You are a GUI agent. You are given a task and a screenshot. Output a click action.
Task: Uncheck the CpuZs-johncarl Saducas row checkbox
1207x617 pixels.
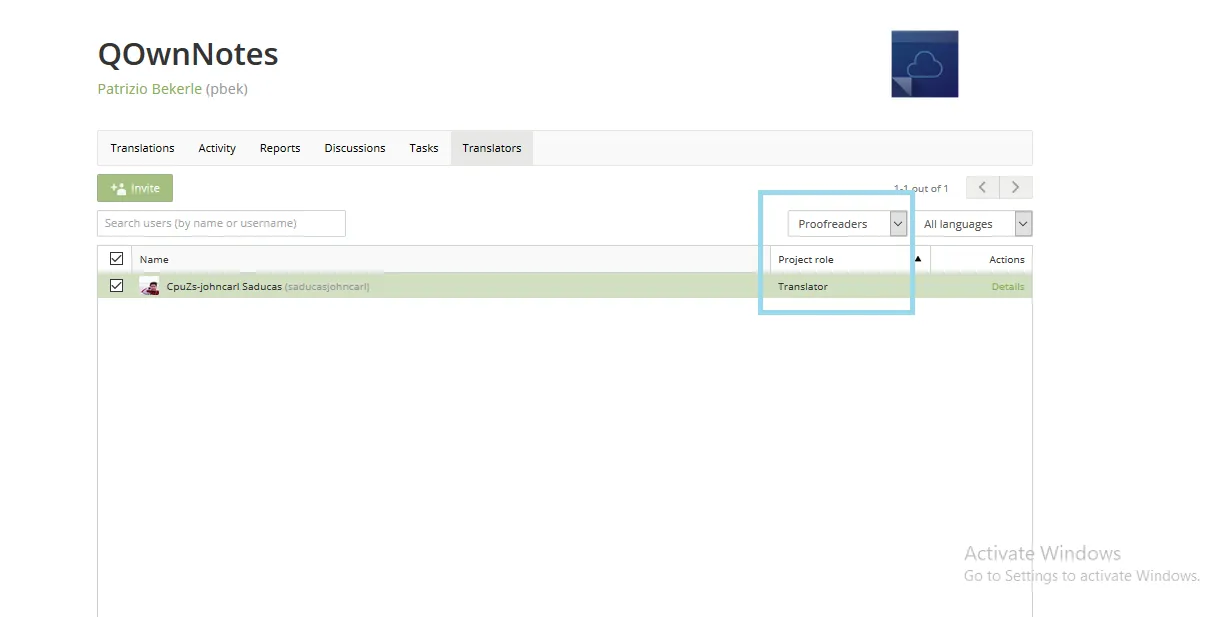click(x=116, y=286)
